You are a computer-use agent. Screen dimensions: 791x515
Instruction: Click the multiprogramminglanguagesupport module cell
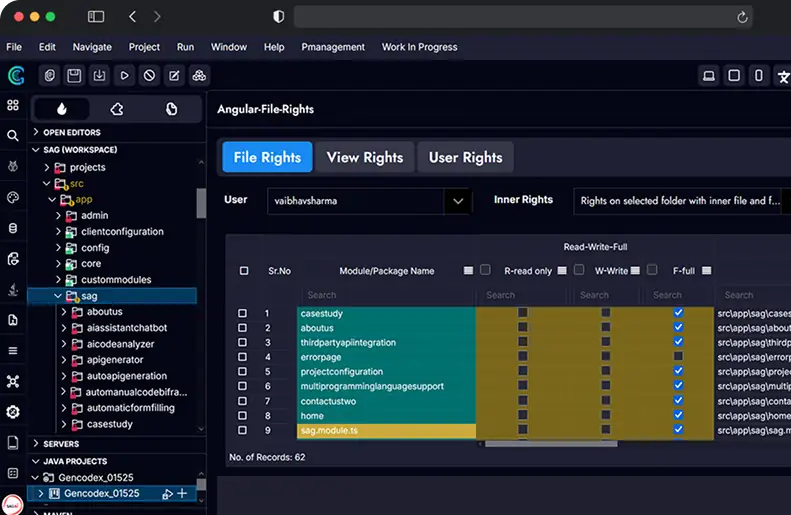[x=386, y=386]
